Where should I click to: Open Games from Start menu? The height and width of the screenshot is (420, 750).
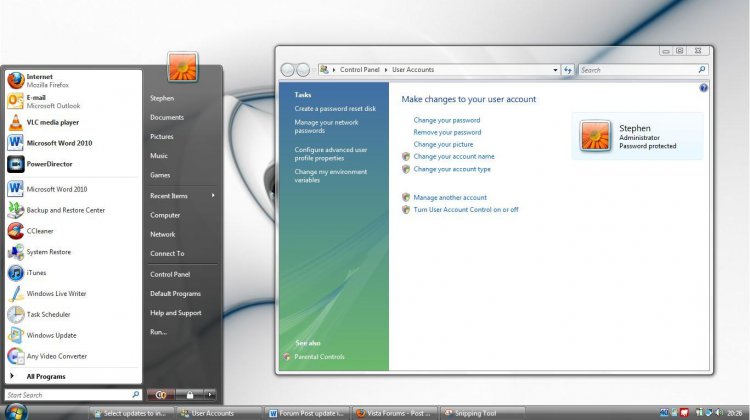[160, 175]
